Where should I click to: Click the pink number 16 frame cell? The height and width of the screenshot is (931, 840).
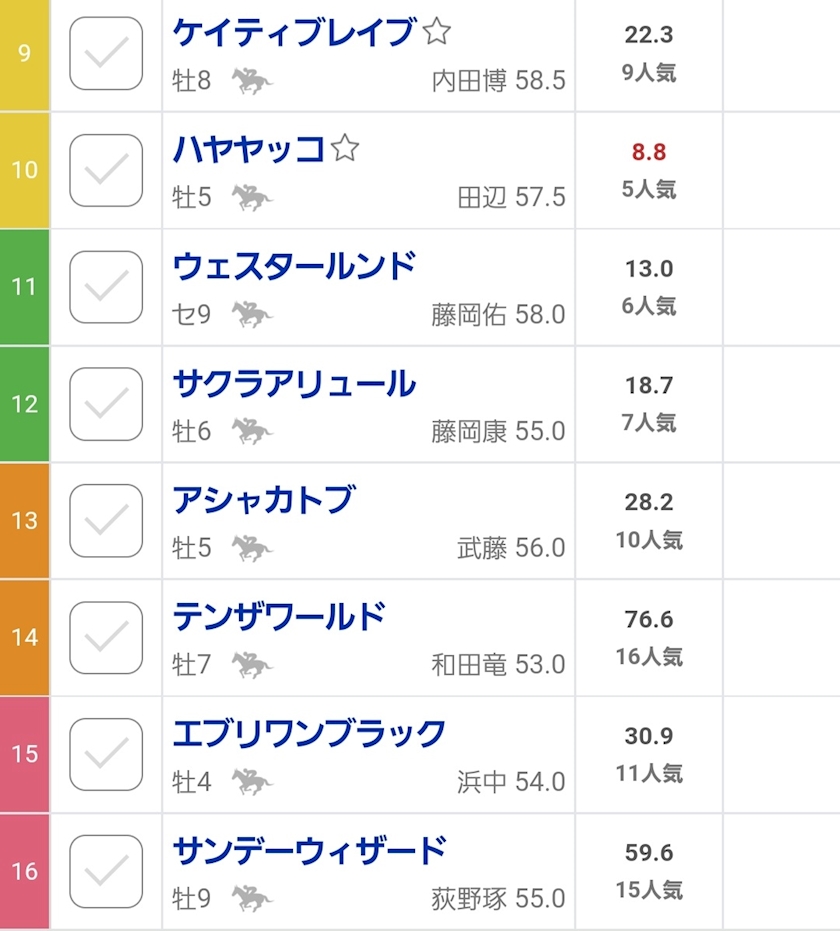coord(24,871)
